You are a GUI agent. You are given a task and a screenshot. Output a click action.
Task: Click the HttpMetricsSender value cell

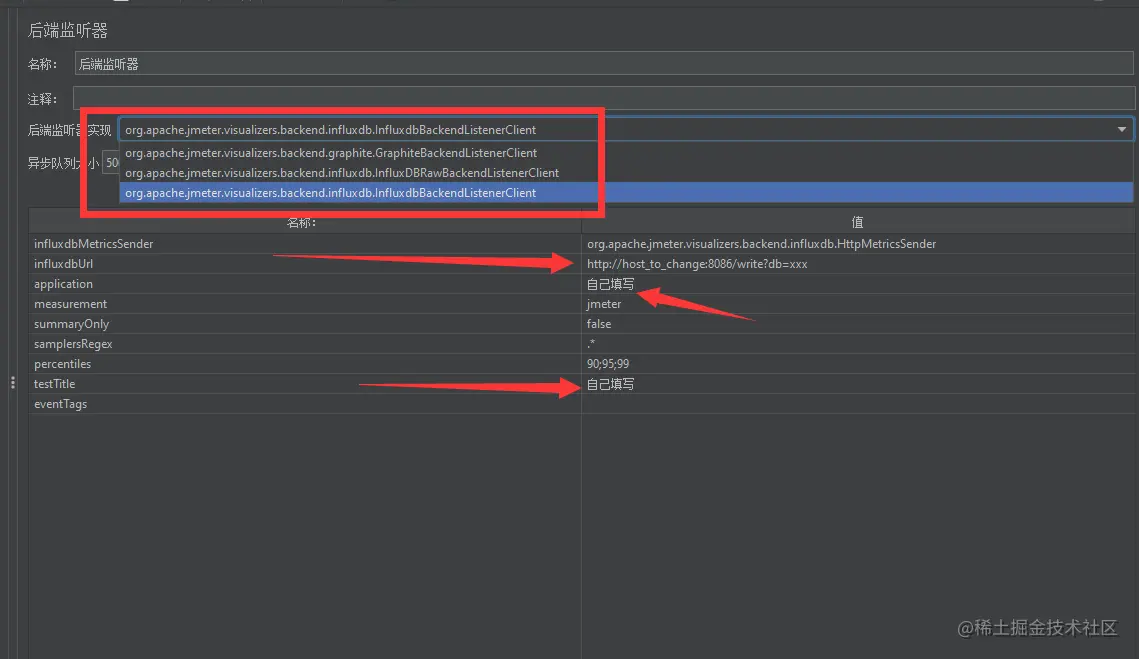[858, 243]
